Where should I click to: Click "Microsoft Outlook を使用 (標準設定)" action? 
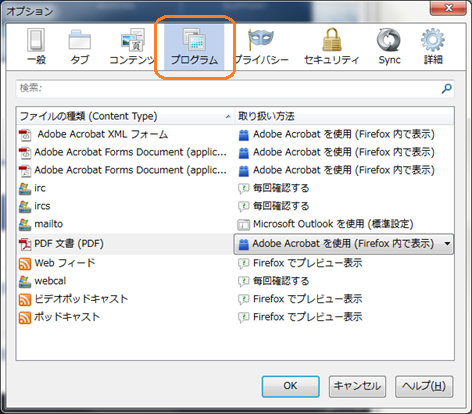(x=333, y=224)
